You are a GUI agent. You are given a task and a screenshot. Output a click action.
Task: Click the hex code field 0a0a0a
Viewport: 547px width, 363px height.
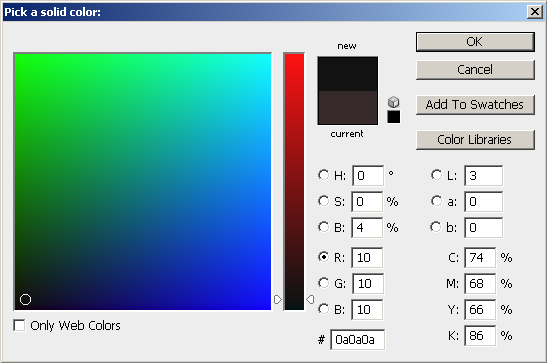(358, 340)
